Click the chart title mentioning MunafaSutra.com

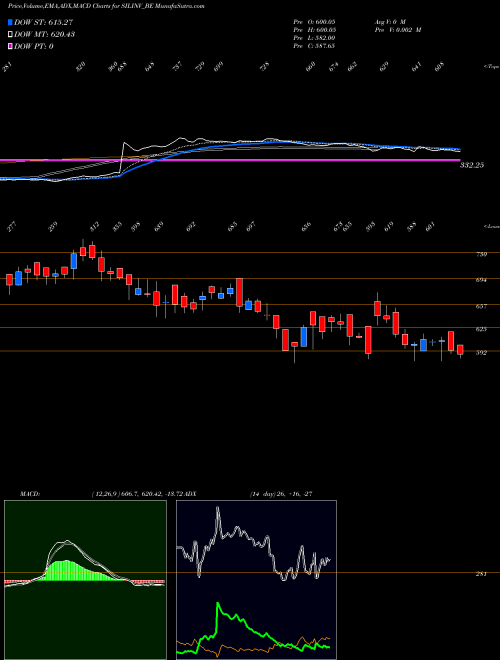point(106,6)
